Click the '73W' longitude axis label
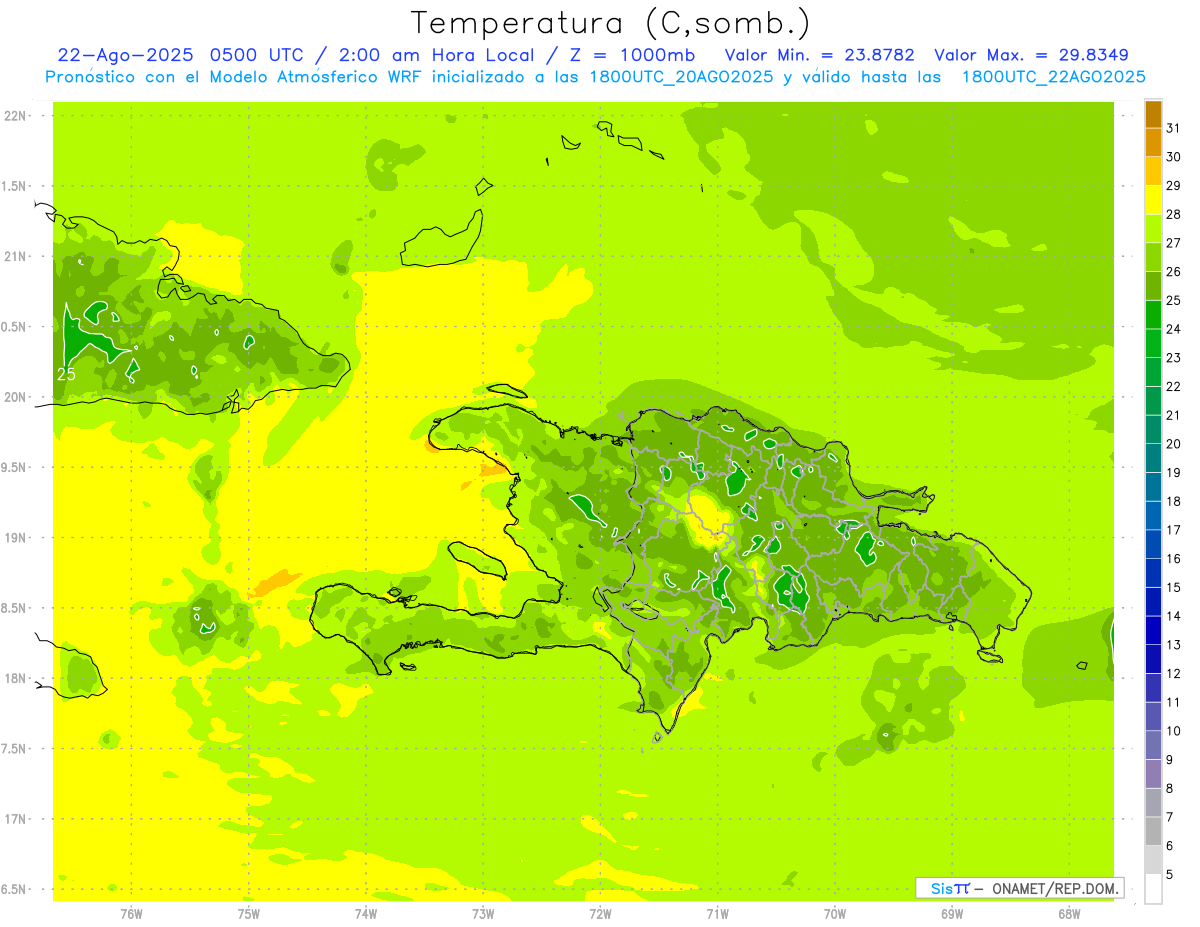Screen dimensions: 1200x927 (x=483, y=913)
